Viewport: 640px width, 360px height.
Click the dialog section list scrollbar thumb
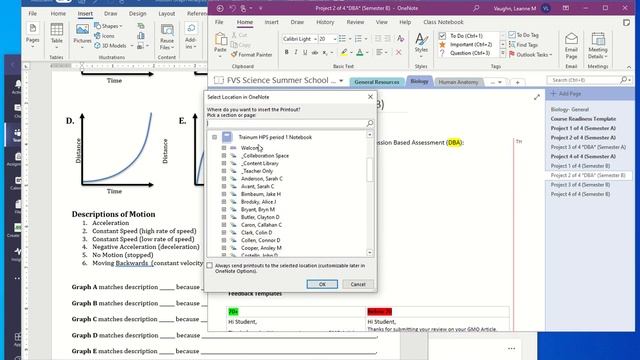(x=370, y=169)
